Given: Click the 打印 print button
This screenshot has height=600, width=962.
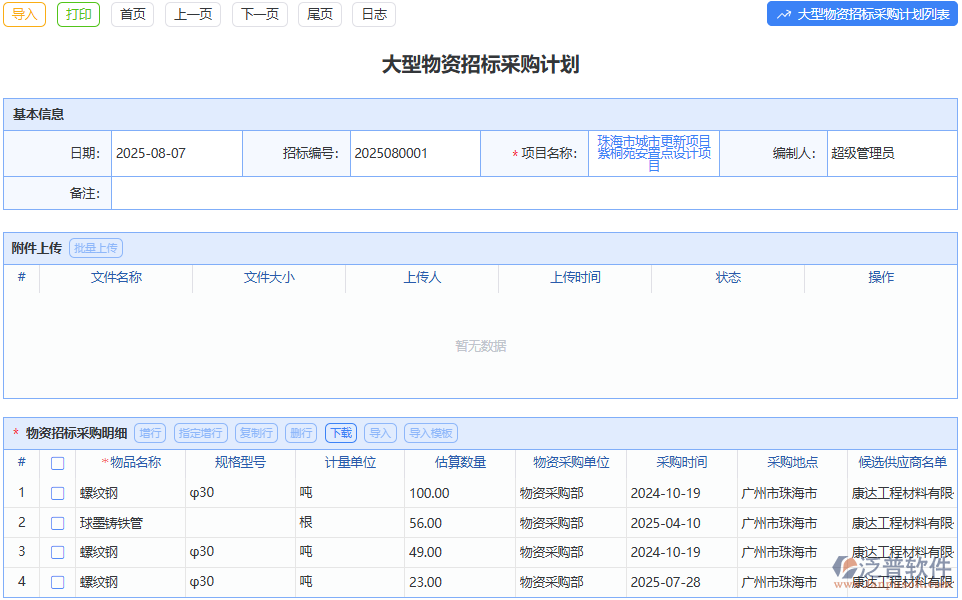Looking at the screenshot, I should tap(78, 15).
